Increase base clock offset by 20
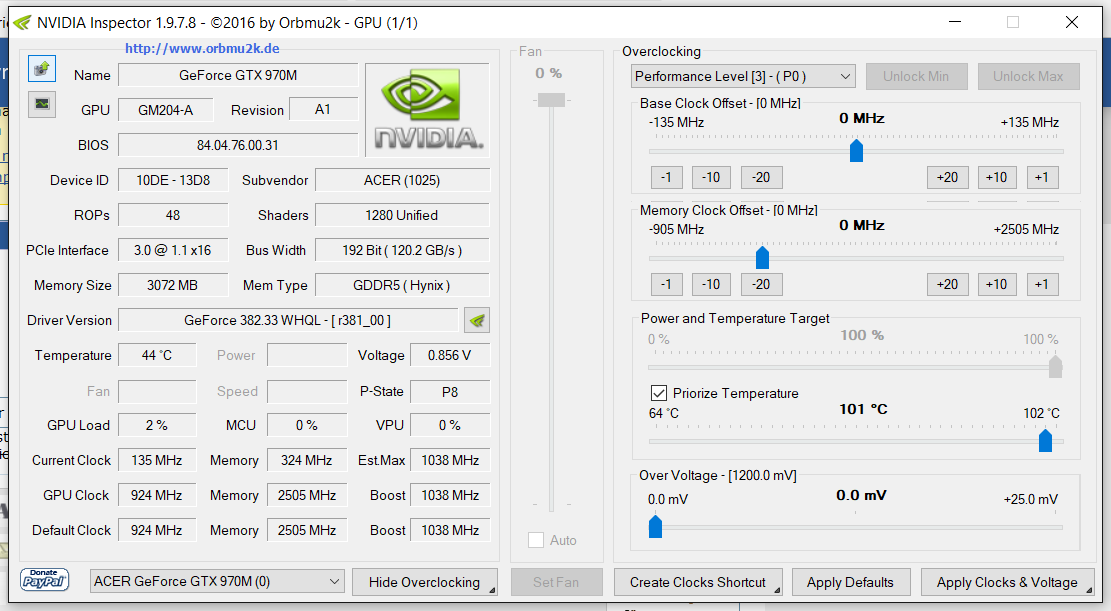The height and width of the screenshot is (611, 1111). pos(947,177)
